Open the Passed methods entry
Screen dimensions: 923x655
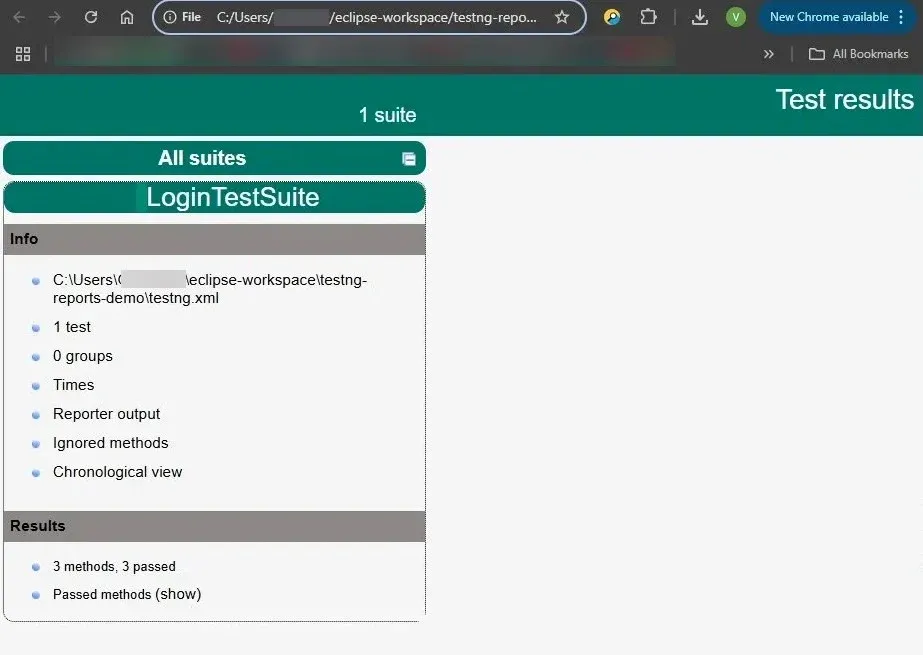[102, 594]
